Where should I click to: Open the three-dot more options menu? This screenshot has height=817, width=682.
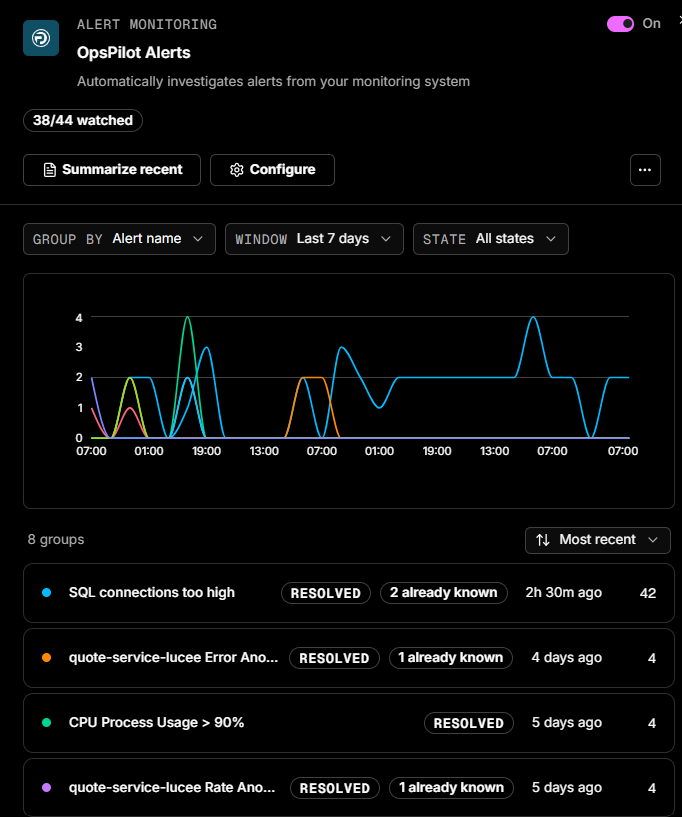(645, 170)
